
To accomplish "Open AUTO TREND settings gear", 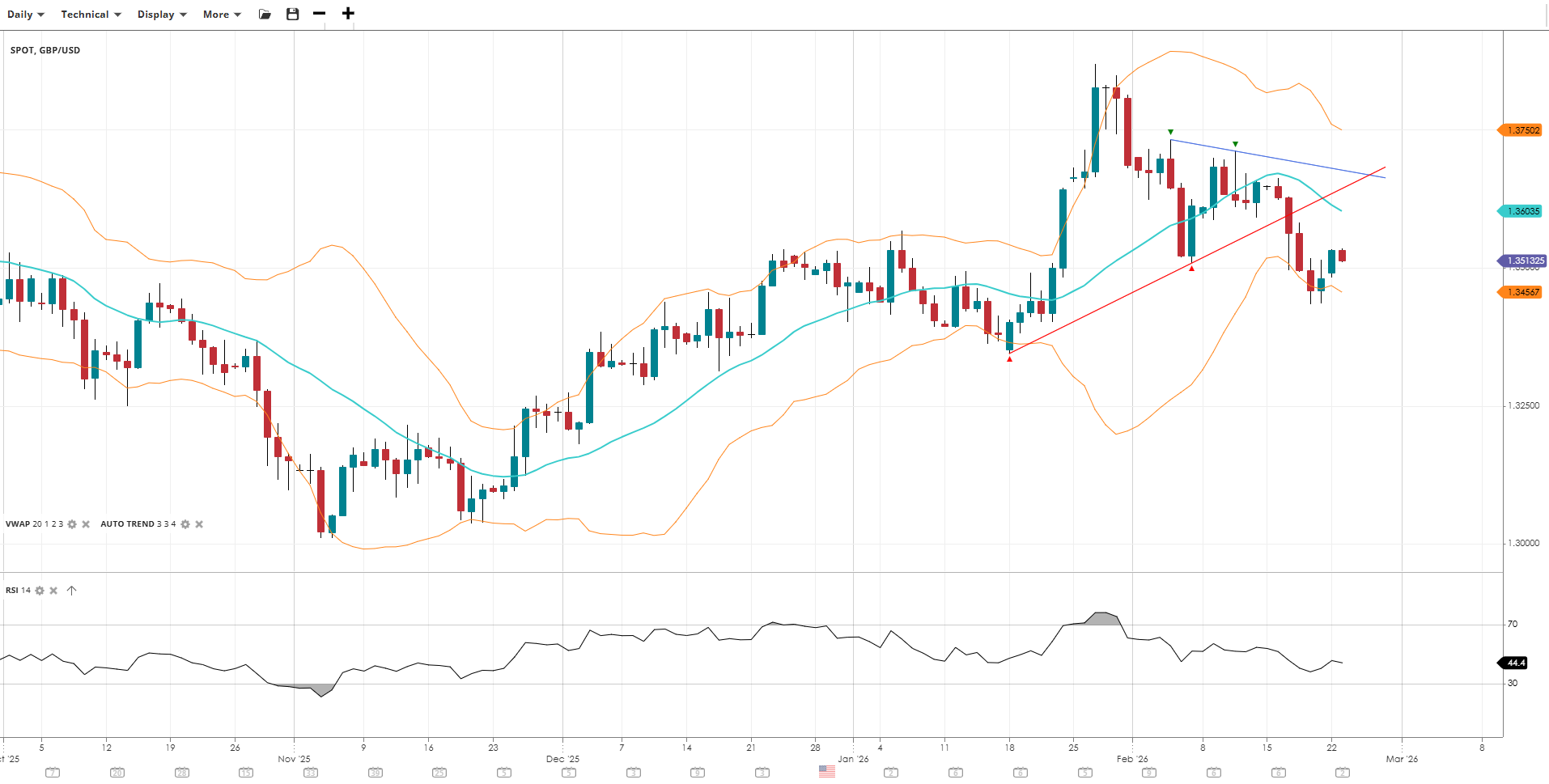I will [185, 524].
